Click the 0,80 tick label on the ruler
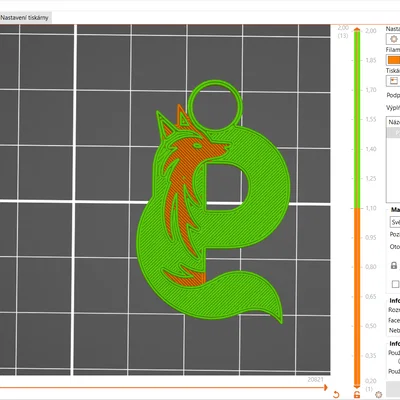The width and height of the screenshot is (400, 400). click(371, 267)
